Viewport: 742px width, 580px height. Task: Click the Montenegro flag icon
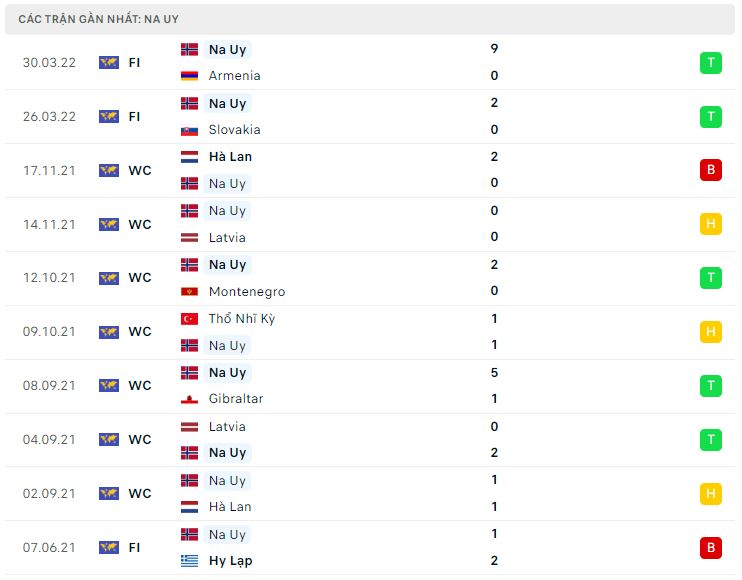189,292
